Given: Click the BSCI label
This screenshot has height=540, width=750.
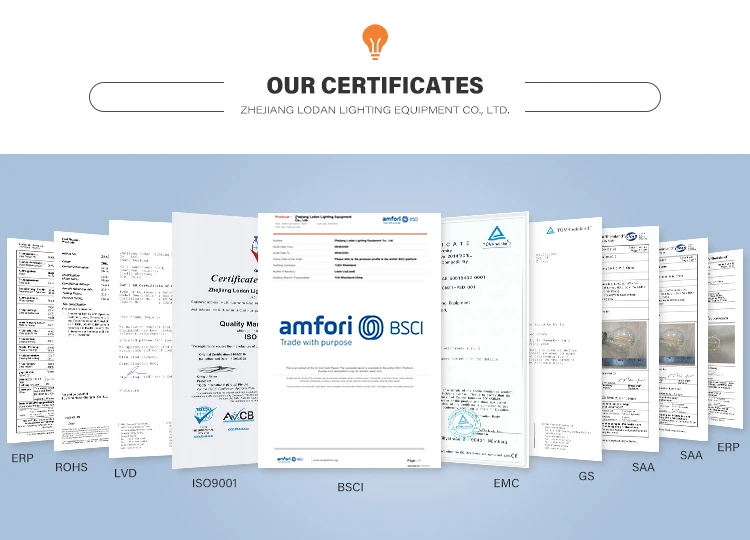Looking at the screenshot, I should click(351, 487).
